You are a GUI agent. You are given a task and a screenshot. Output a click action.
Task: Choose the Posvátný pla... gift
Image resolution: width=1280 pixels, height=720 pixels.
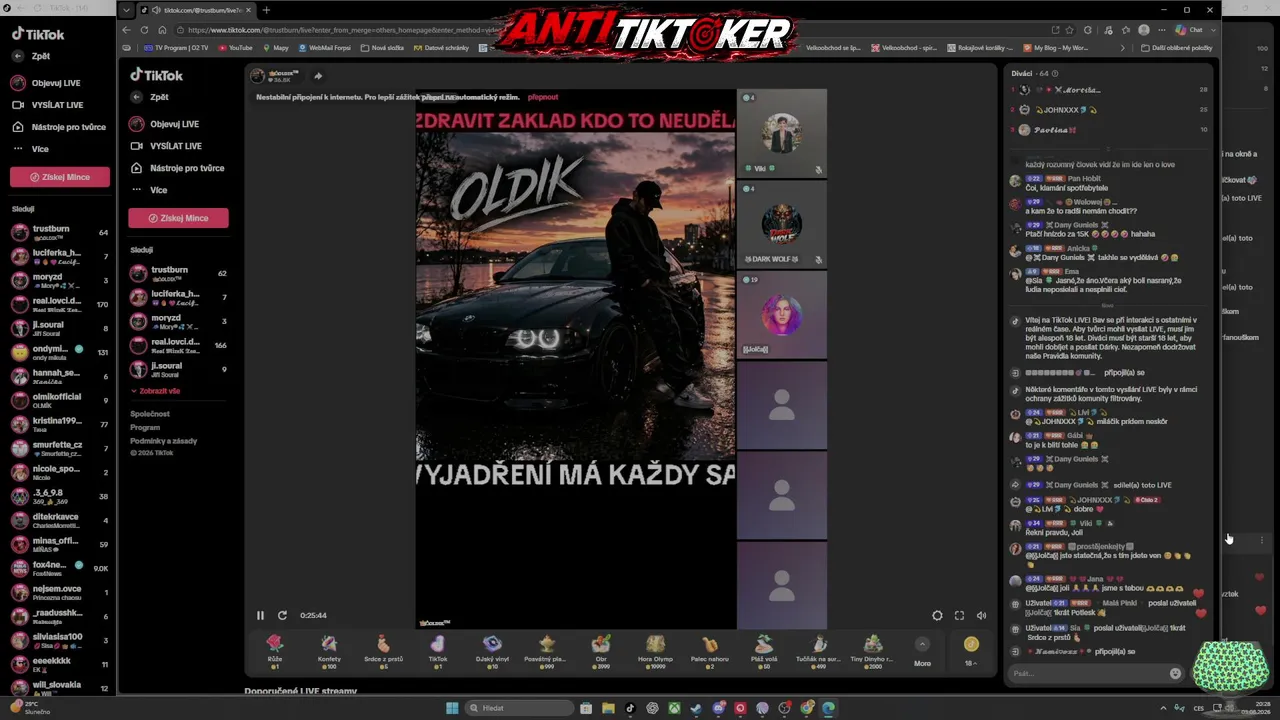546,650
